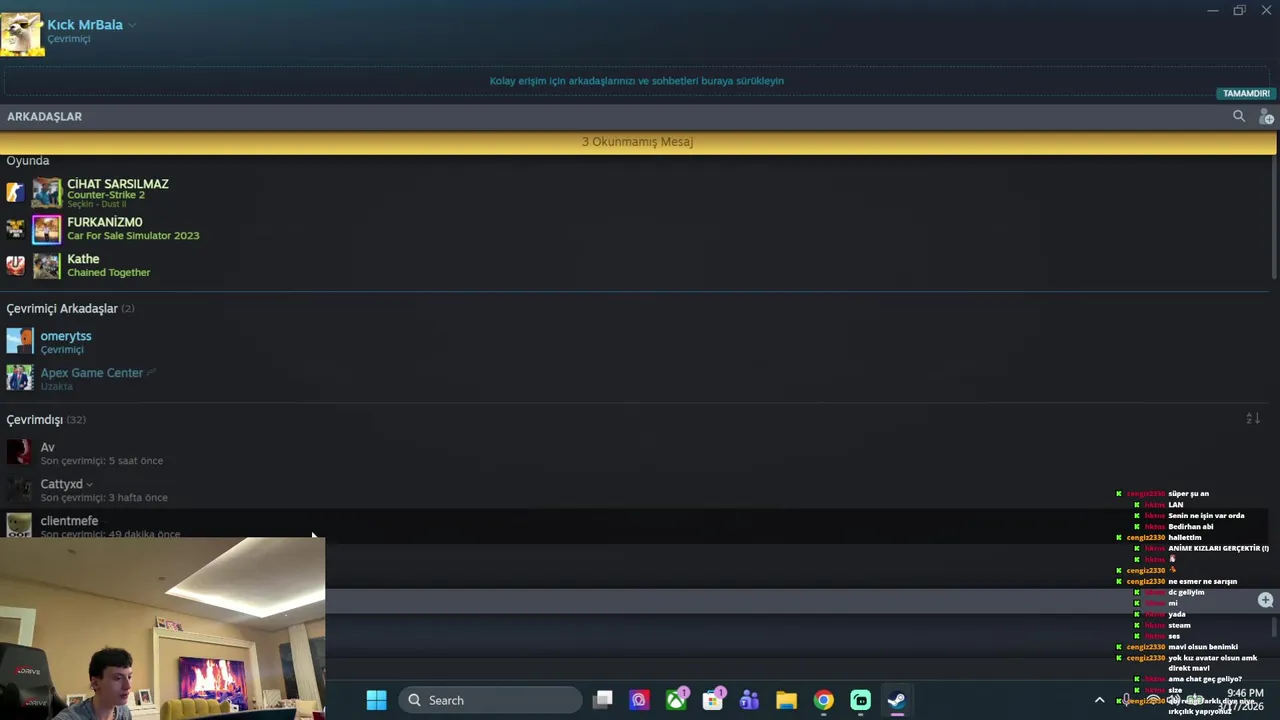Click the Car For Sale Simulator 2023 text
Viewport: 1280px width, 720px height.
(x=133, y=236)
